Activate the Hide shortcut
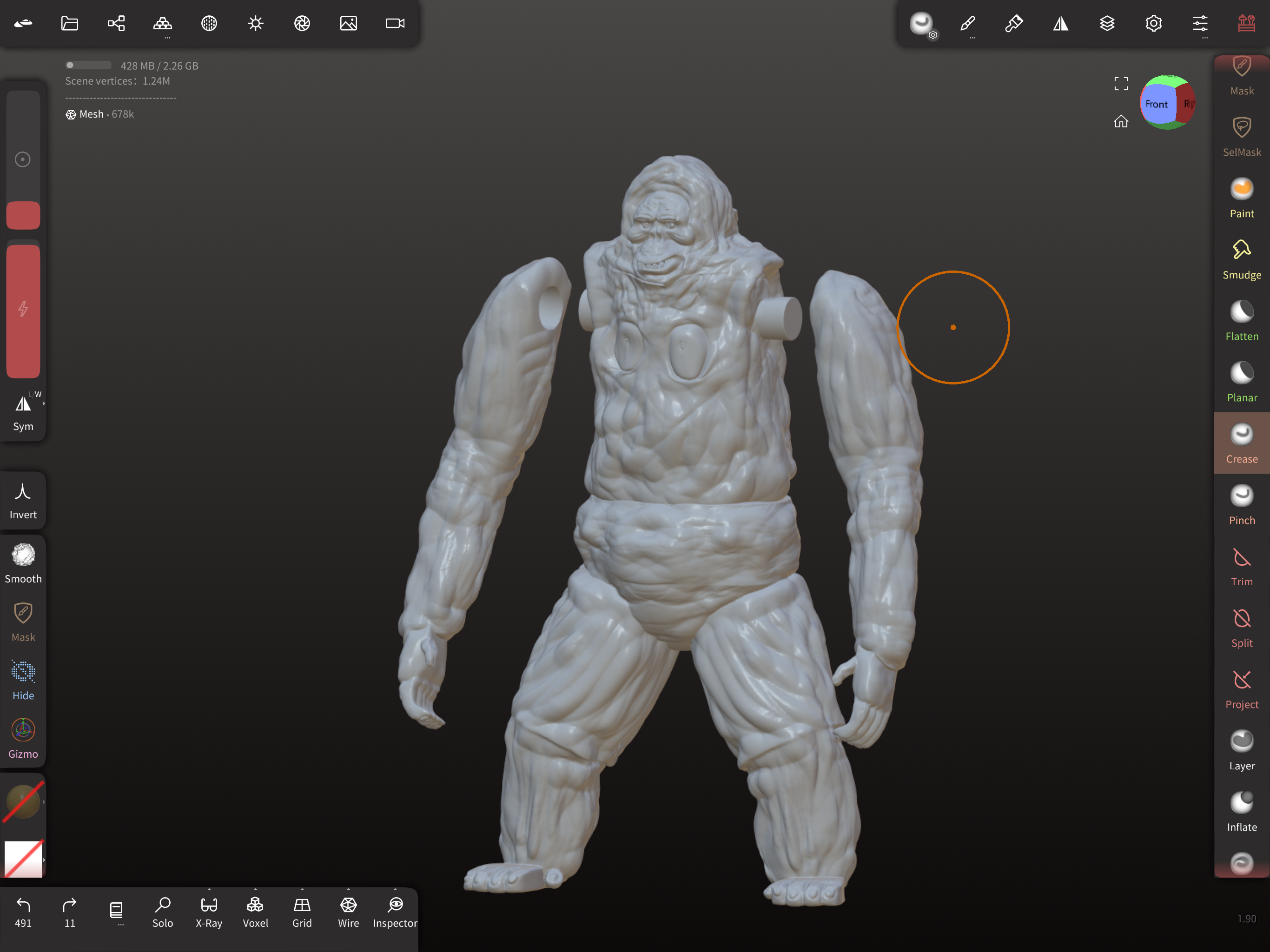Viewport: 1270px width, 952px height. point(23,681)
